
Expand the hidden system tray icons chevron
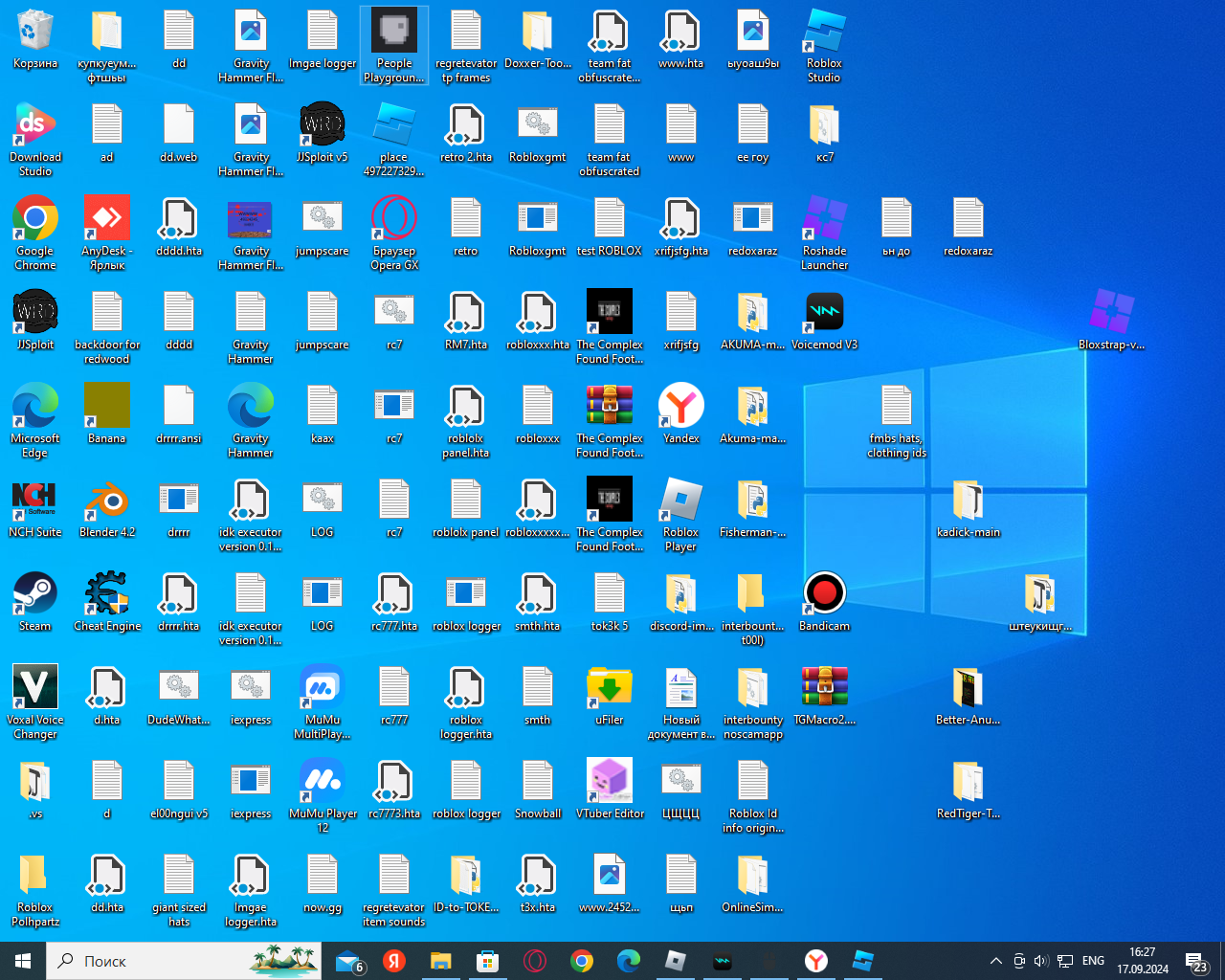[x=995, y=961]
